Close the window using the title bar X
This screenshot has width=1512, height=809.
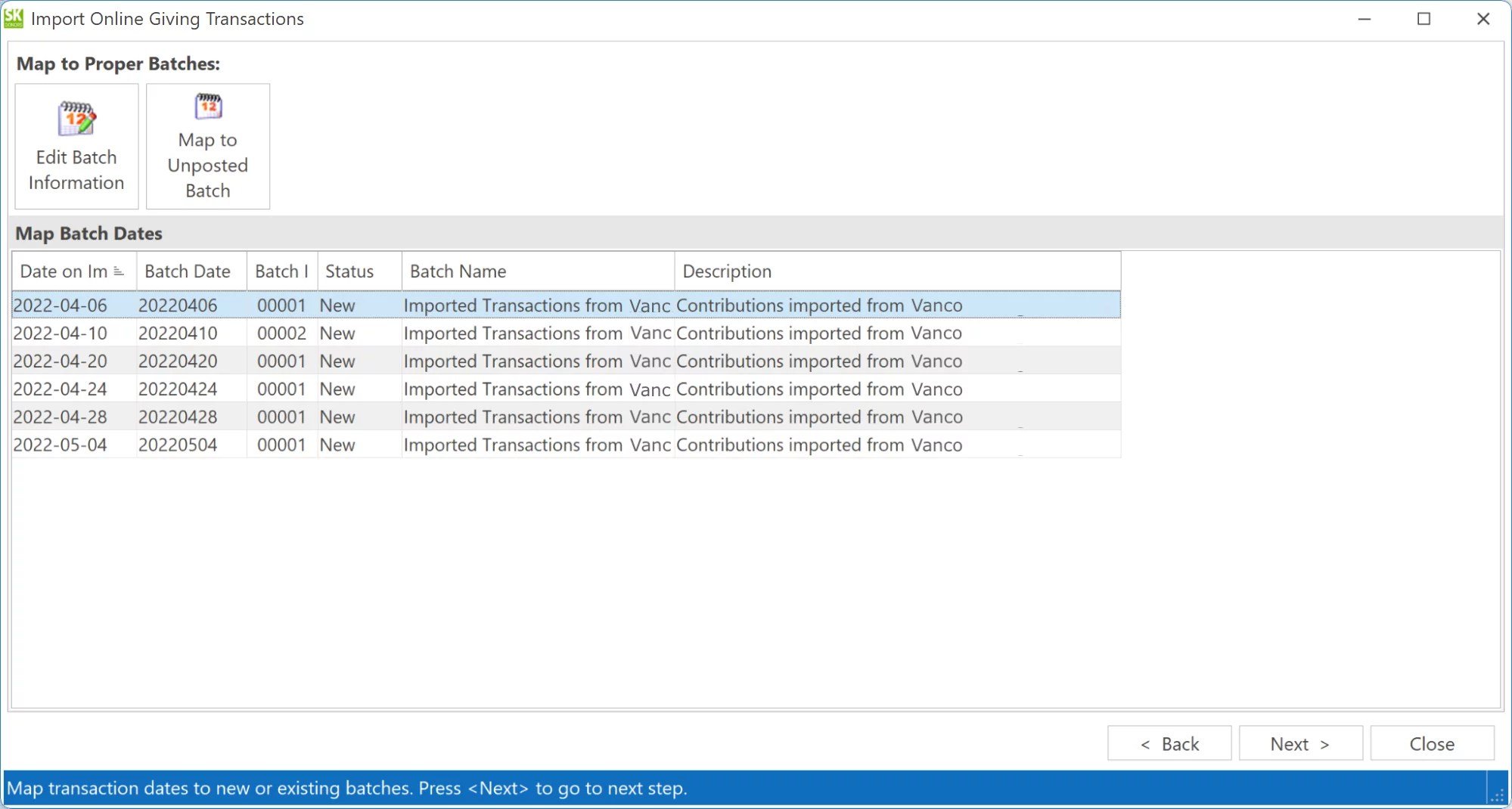click(x=1483, y=19)
